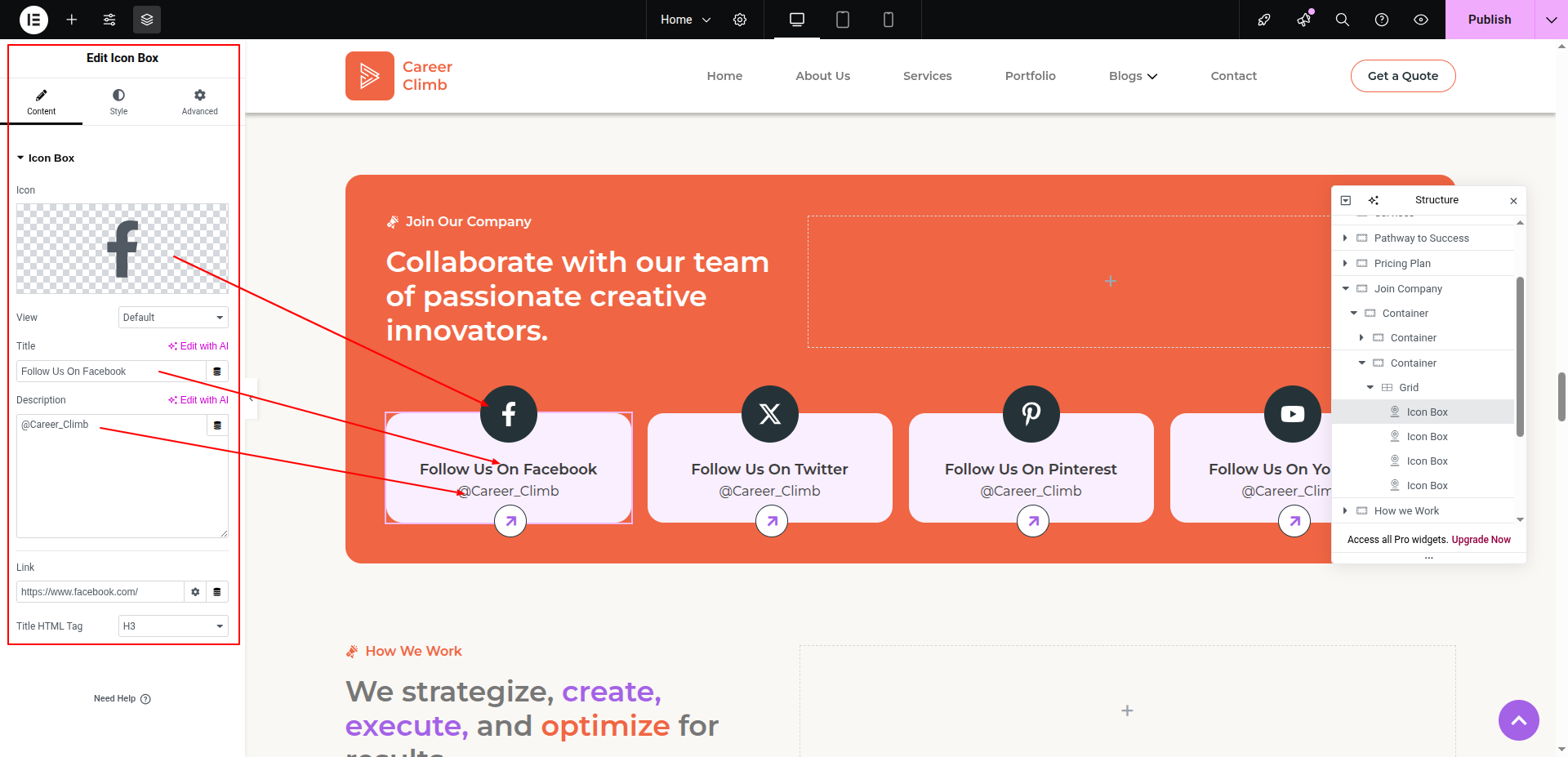Click the scroll-to-top purple button
1568x757 pixels.
click(1518, 720)
